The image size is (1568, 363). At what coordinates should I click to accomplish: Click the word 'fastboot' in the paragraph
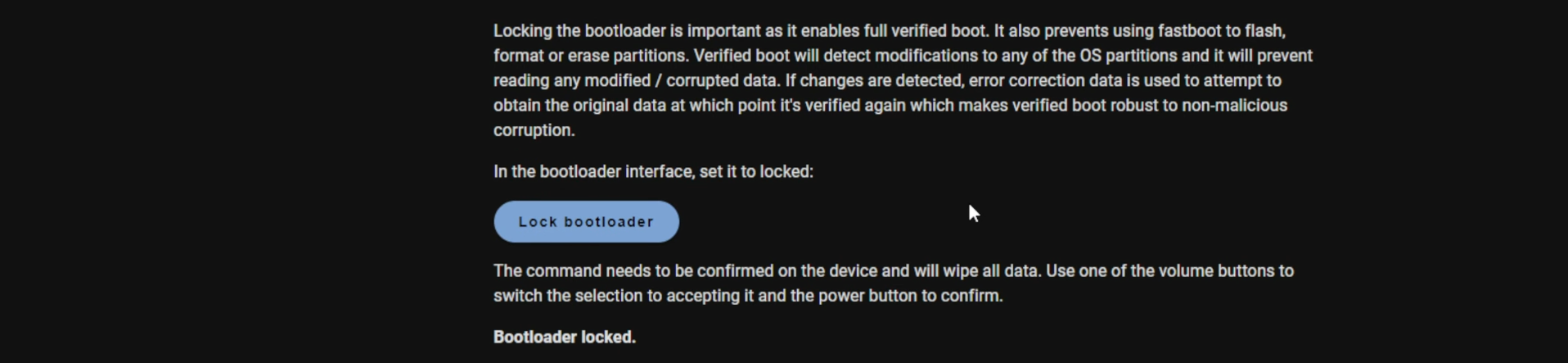[x=1192, y=31]
